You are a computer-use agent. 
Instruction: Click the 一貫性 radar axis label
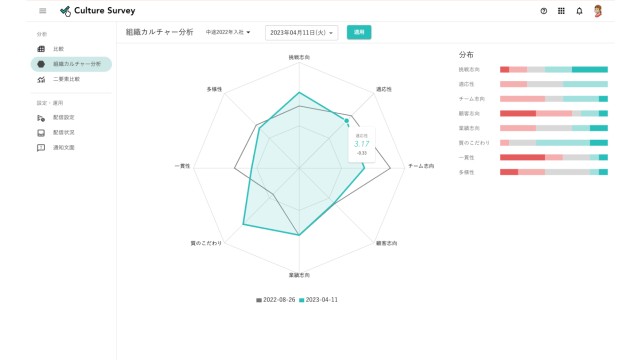[x=182, y=166]
